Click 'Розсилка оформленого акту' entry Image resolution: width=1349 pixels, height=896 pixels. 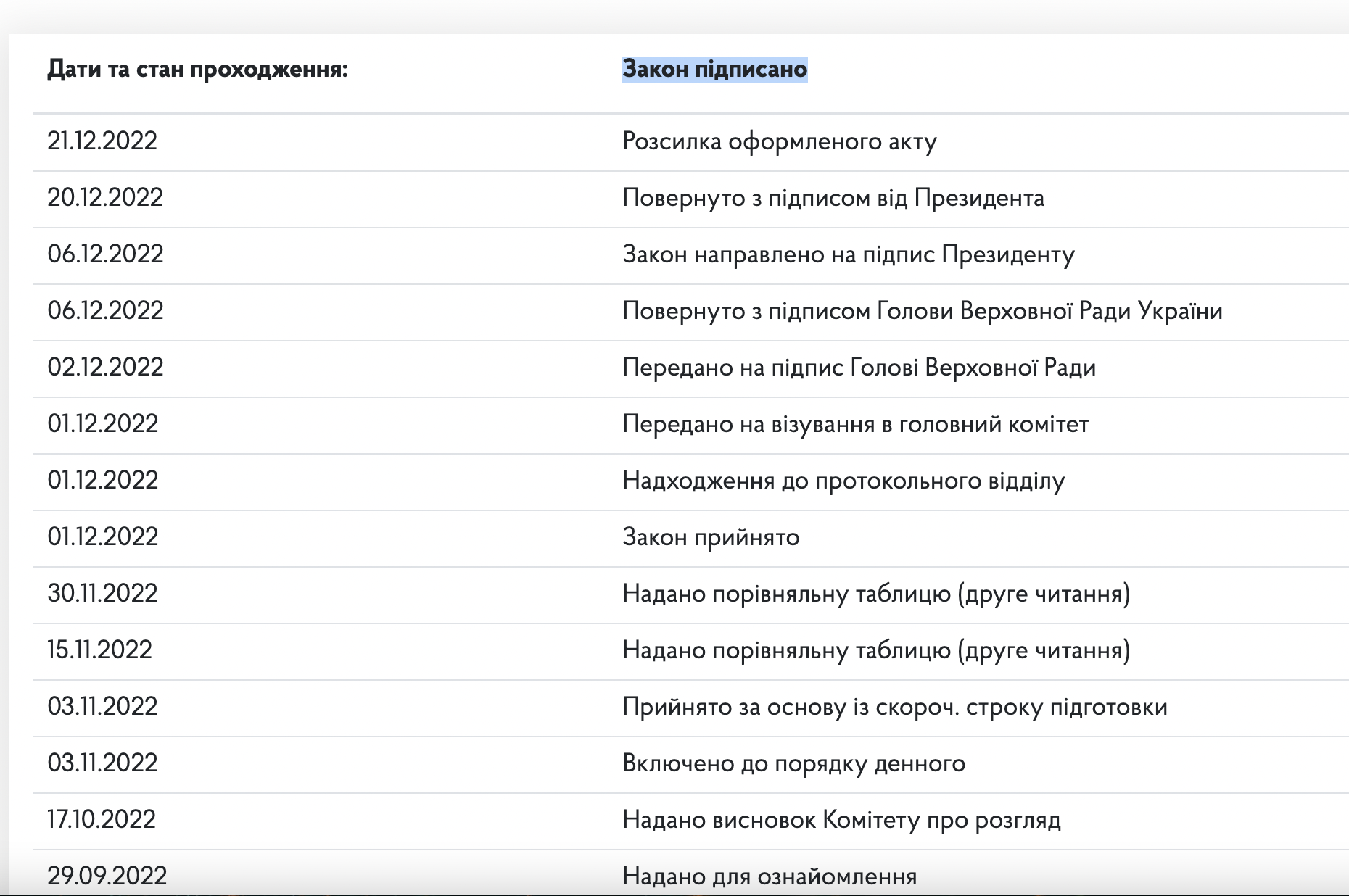[780, 141]
